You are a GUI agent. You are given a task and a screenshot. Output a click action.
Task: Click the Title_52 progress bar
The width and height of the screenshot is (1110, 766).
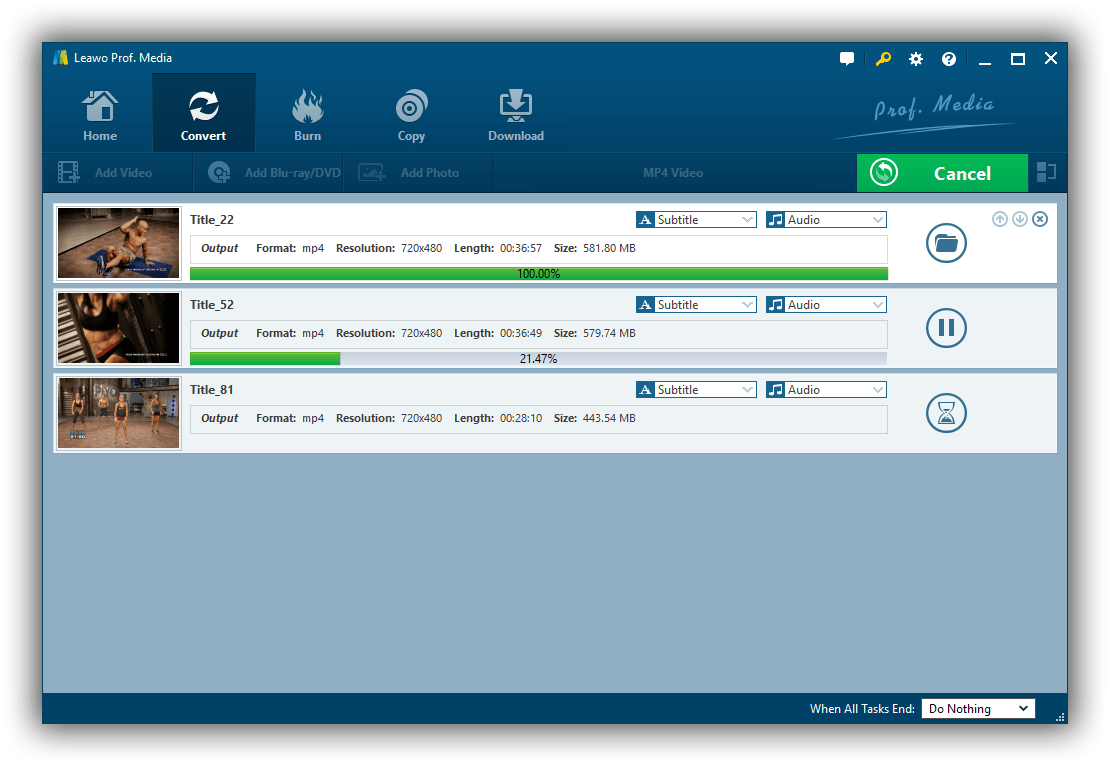(x=537, y=358)
